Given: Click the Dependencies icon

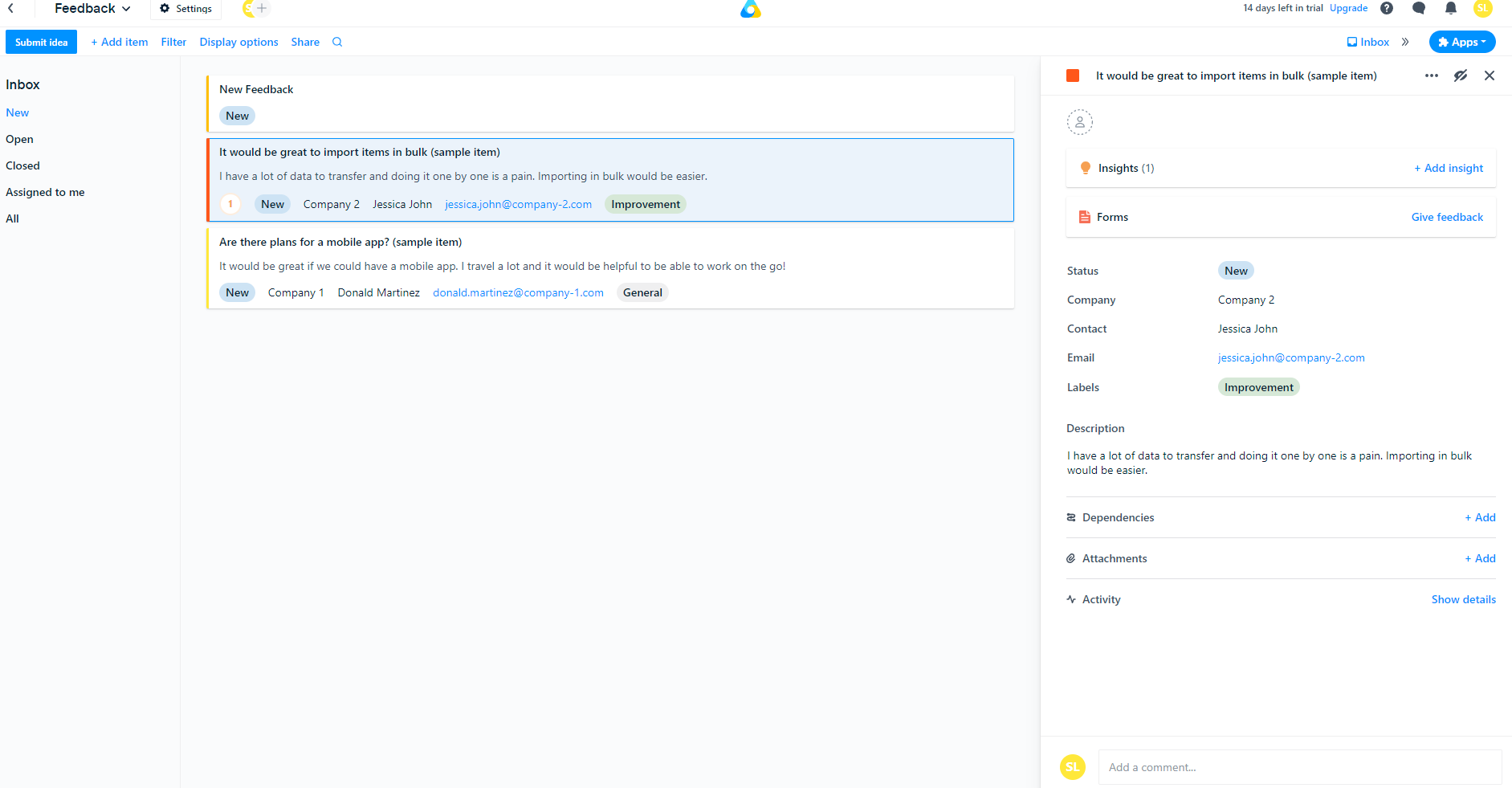Looking at the screenshot, I should point(1071,517).
